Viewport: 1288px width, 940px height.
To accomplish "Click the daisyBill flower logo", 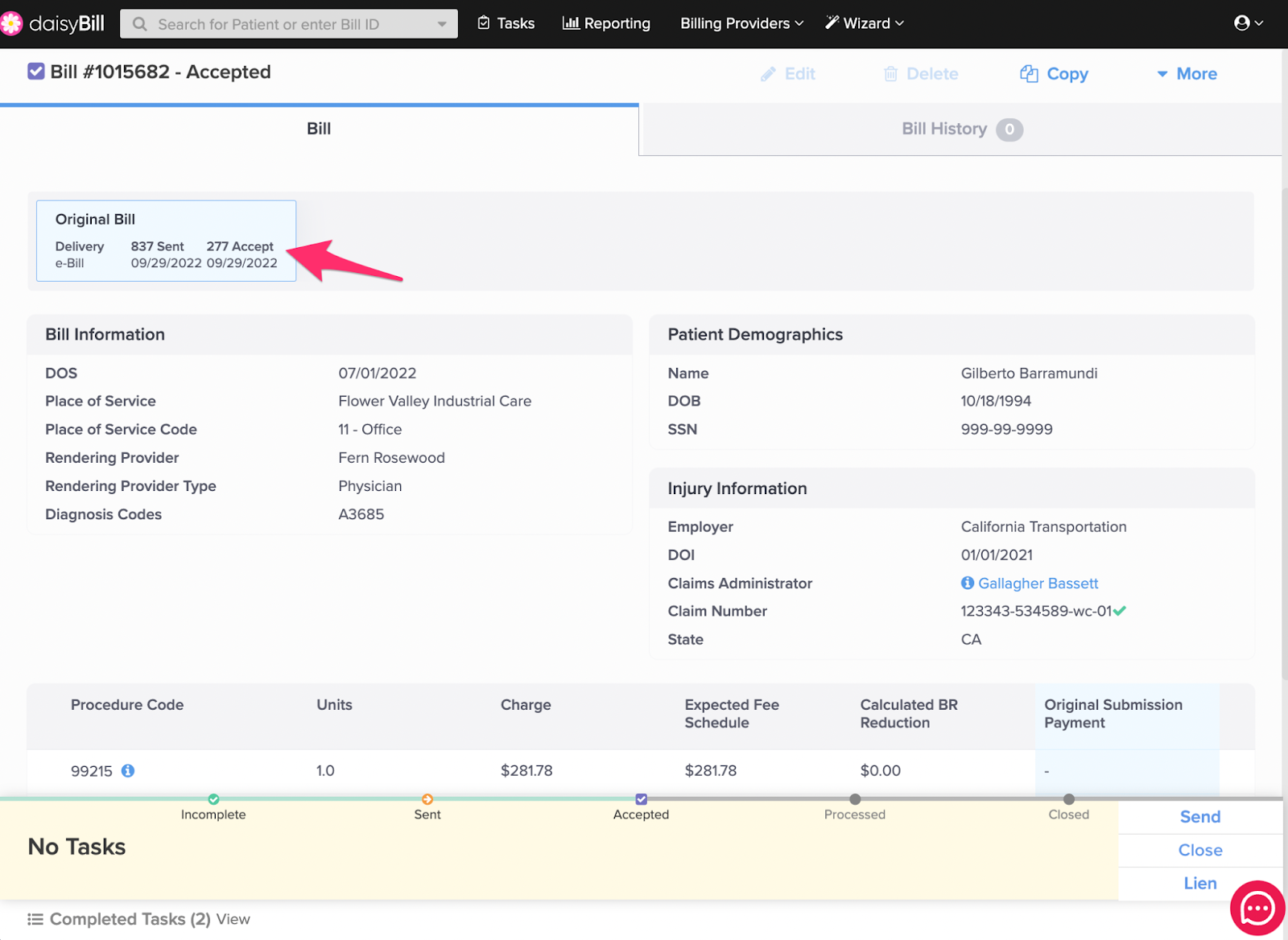I will click(x=11, y=23).
